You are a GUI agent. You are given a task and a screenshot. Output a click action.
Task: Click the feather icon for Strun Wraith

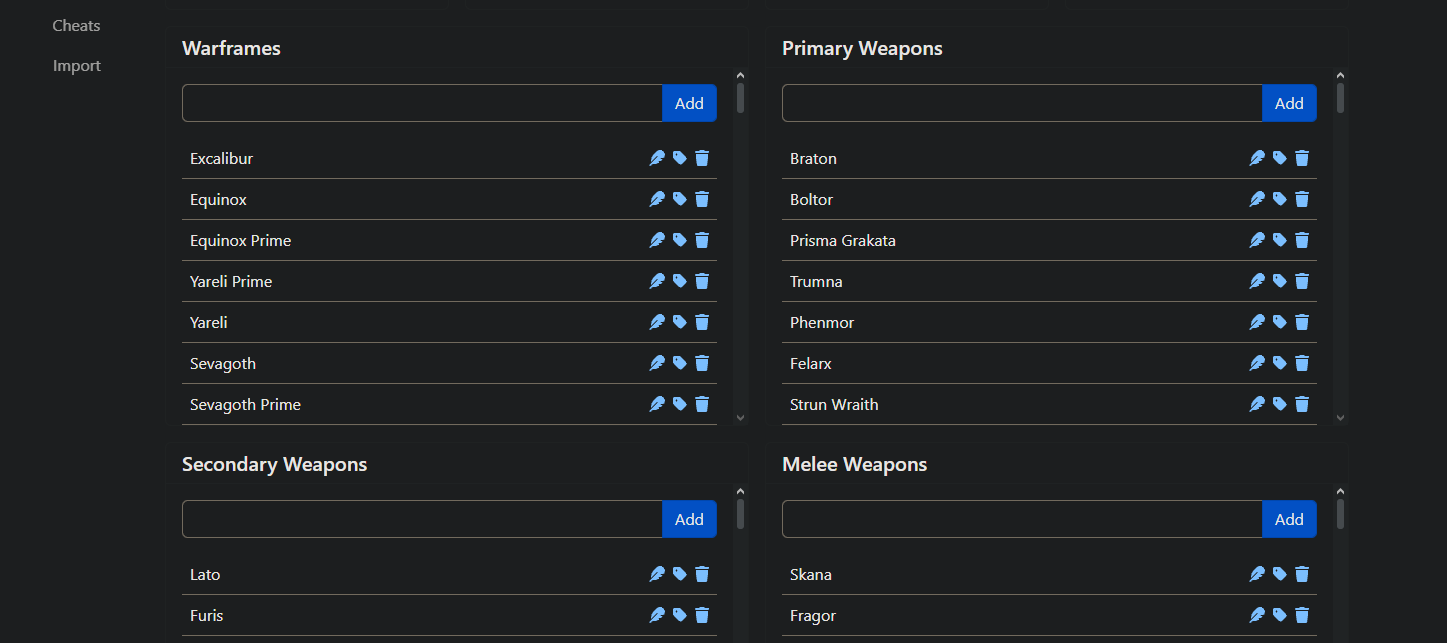[1257, 404]
